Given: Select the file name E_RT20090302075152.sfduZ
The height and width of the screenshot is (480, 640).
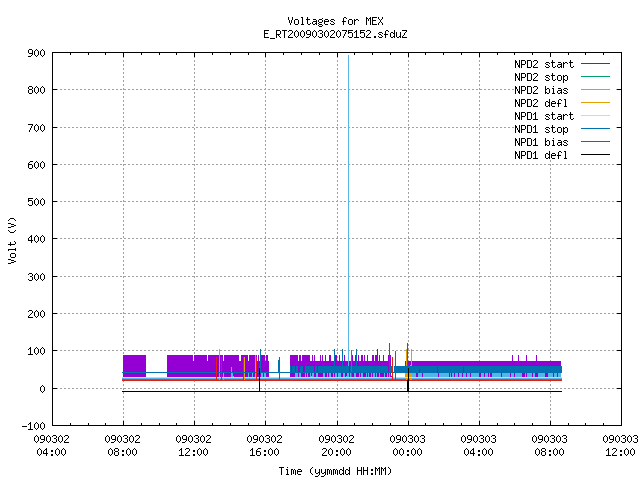Looking at the screenshot, I should click(x=335, y=34).
